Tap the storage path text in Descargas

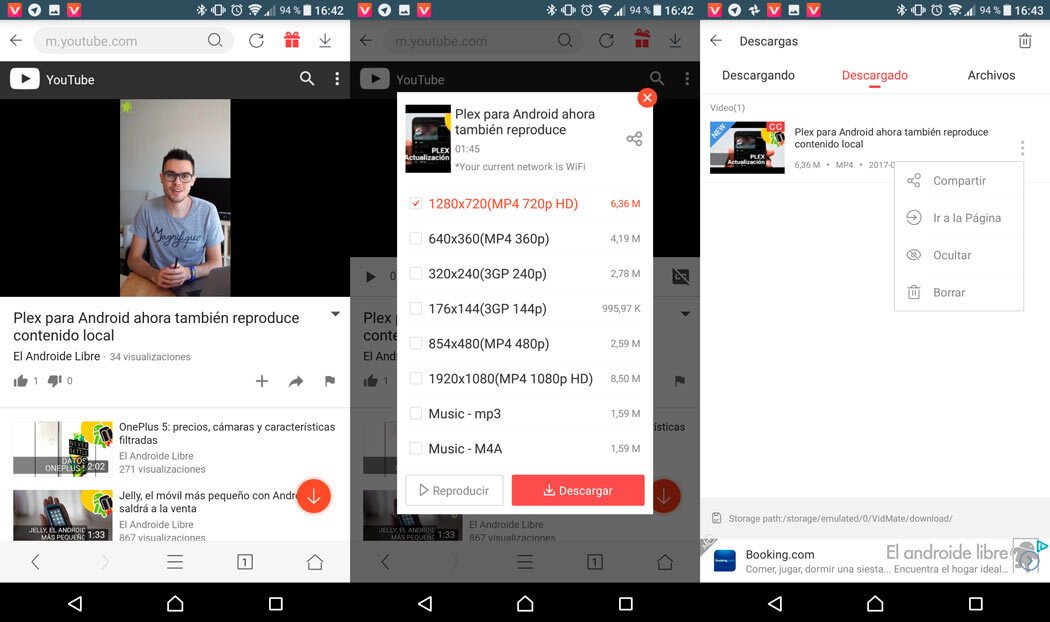(840, 518)
